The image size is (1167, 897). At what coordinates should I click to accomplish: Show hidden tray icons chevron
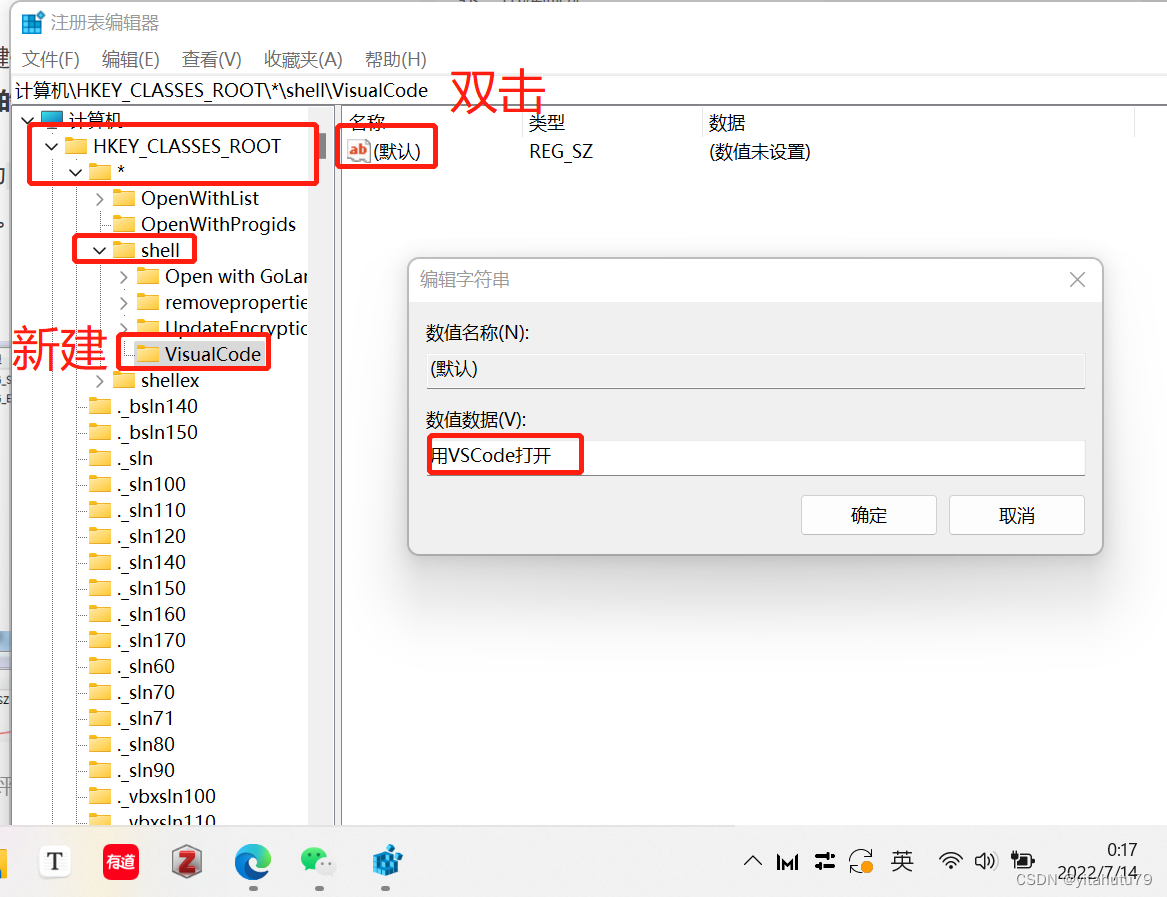click(752, 861)
